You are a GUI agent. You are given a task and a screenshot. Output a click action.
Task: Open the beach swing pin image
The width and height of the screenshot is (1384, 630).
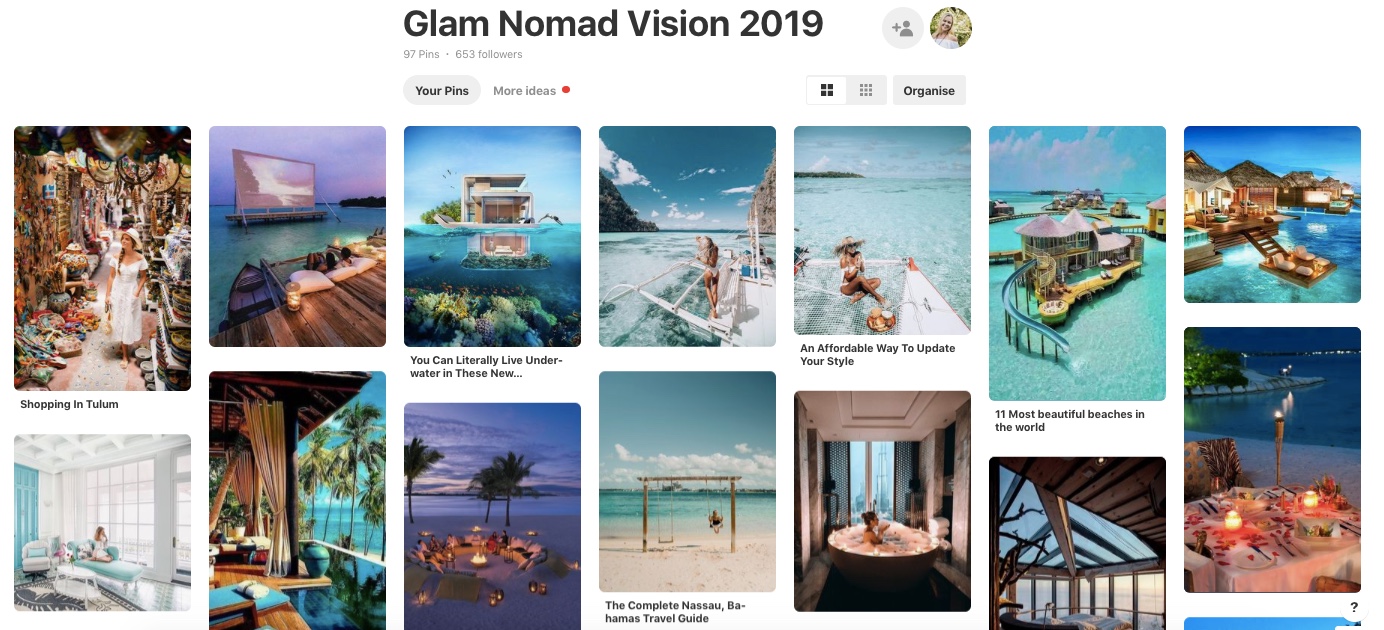[687, 482]
